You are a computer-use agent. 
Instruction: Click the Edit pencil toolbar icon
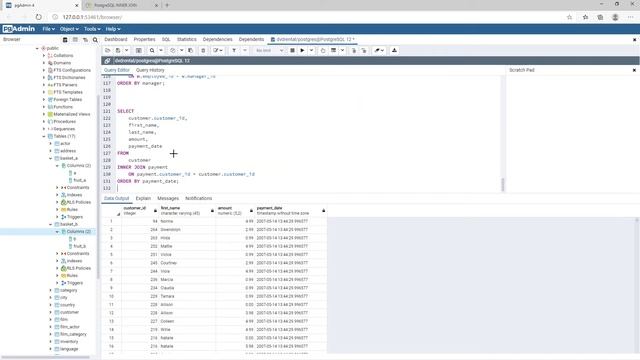[218, 51]
